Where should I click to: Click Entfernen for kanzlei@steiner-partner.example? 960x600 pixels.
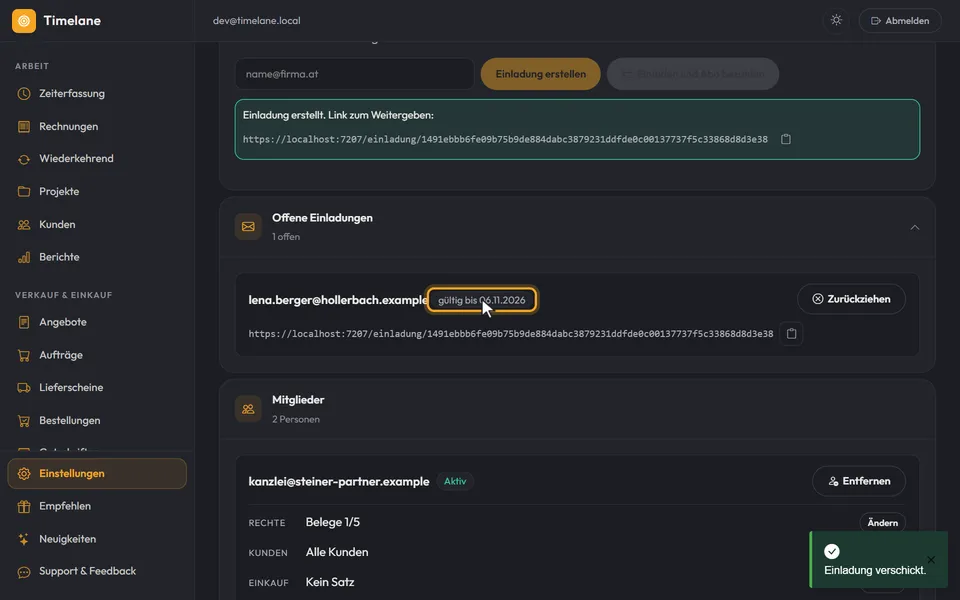(858, 481)
